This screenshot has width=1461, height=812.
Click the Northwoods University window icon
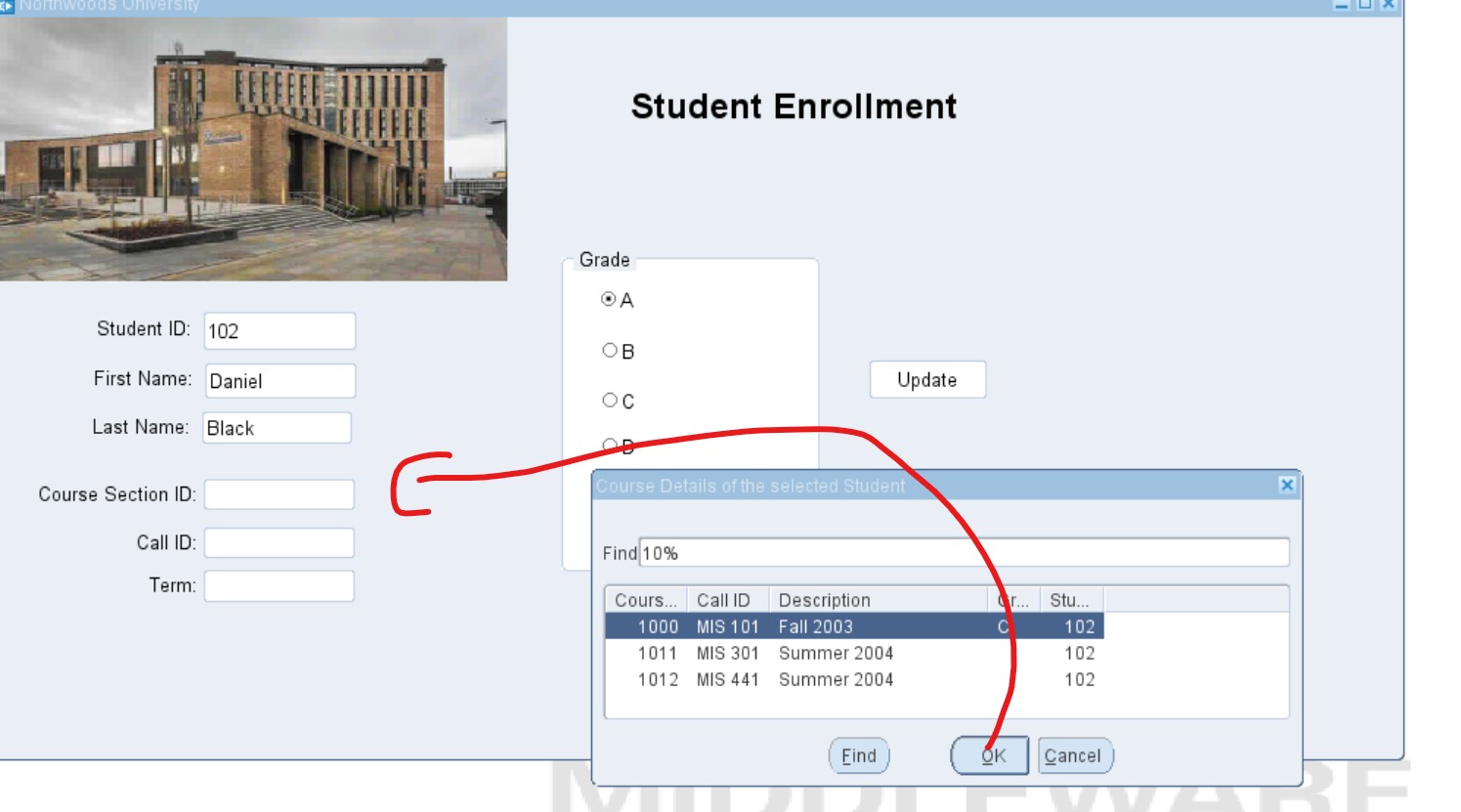point(7,6)
